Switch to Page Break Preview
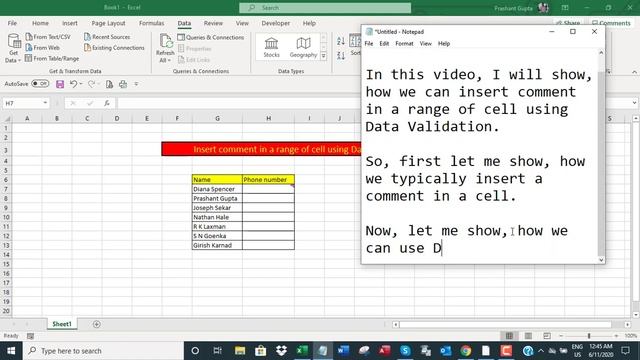640x360 pixels. pos(547,336)
